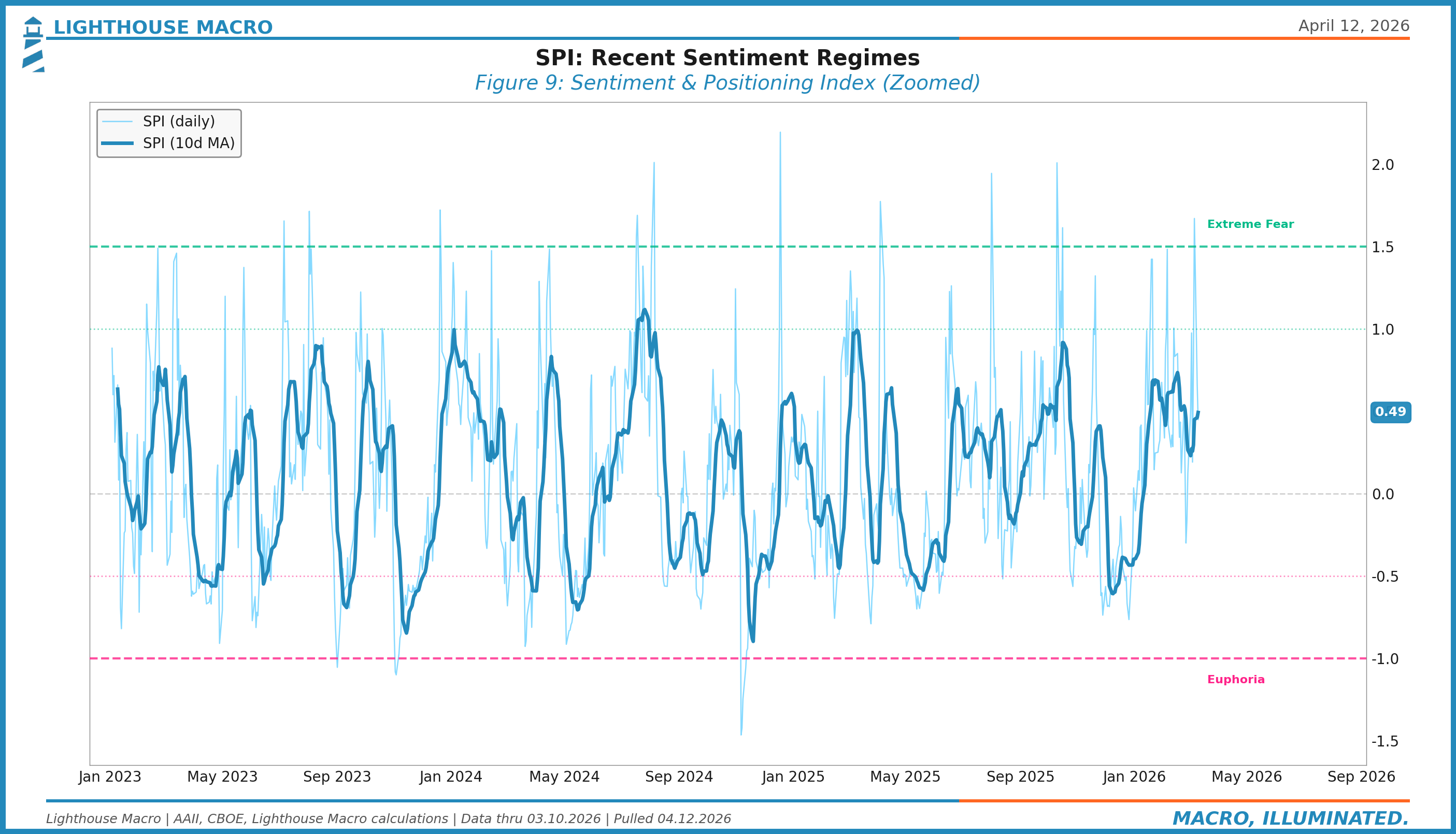Click the footer data source text
The width and height of the screenshot is (1456, 834).
(388, 819)
